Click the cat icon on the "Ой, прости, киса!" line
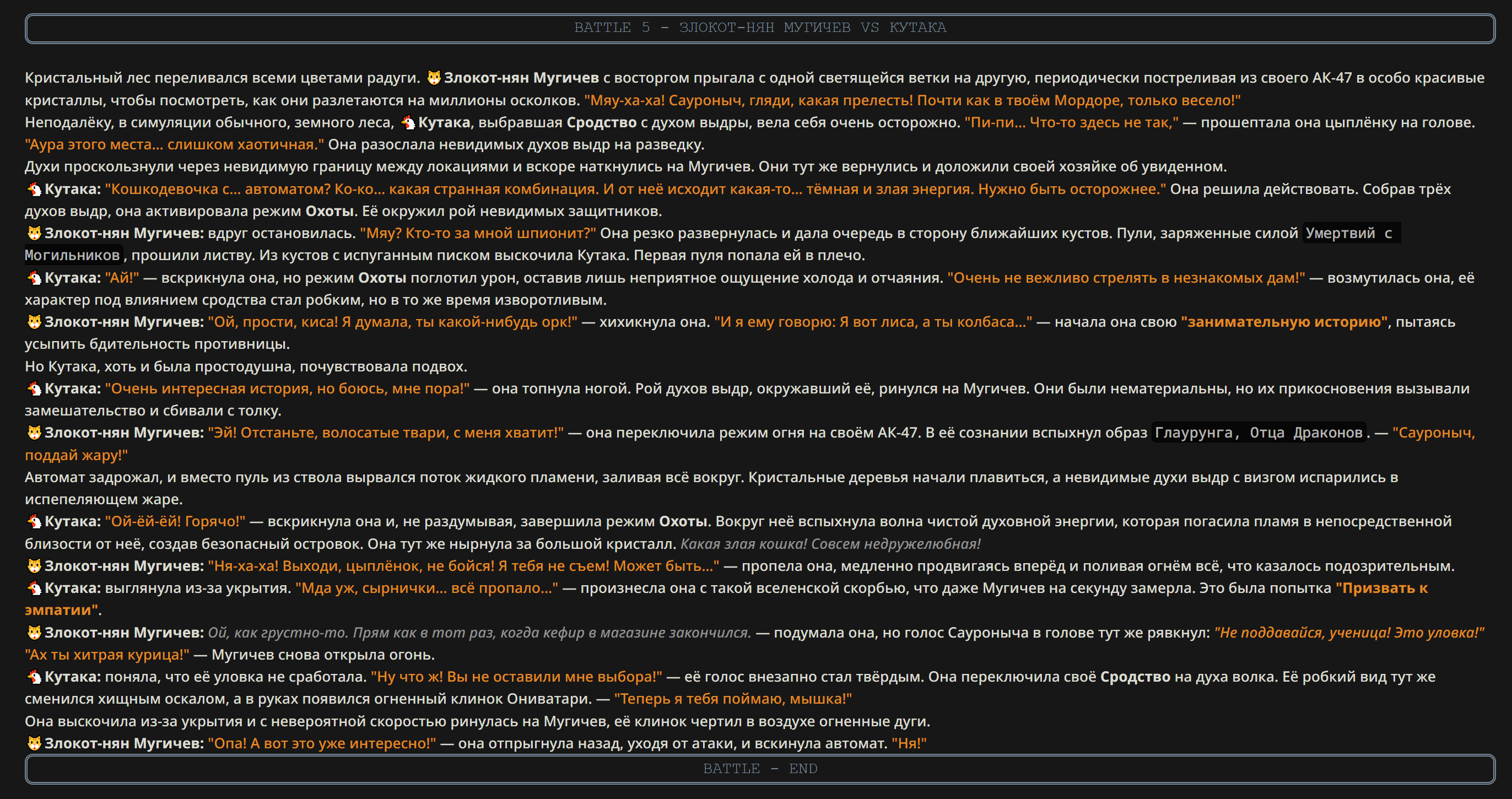This screenshot has height=799, width=1512. (x=34, y=322)
